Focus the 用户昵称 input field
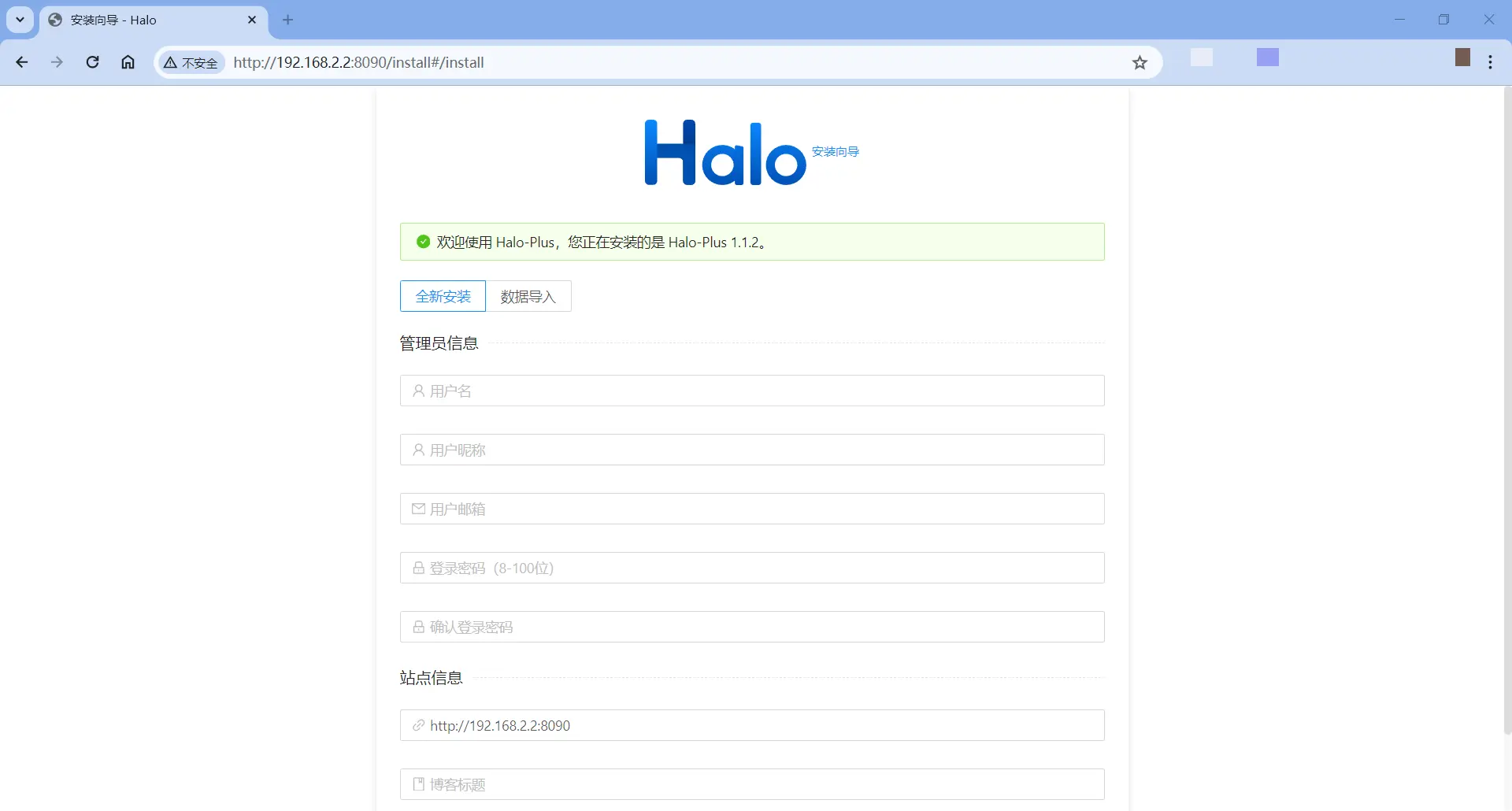Screen dimensions: 1512x811 pos(752,450)
